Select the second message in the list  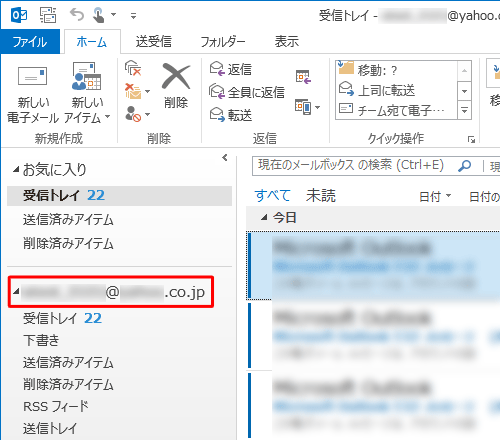(373, 335)
